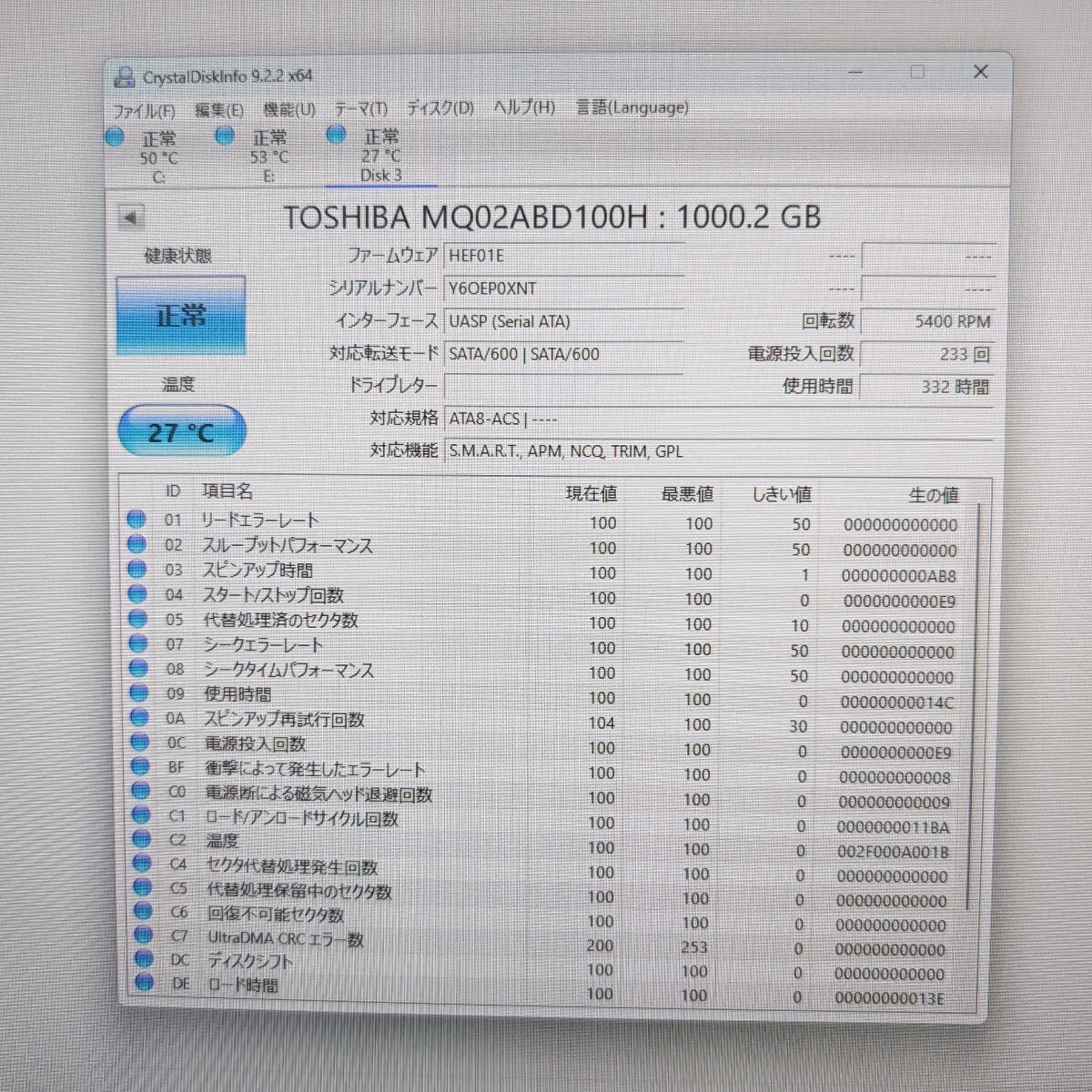Click status dot of 電源断による磁気ヘッド退避回数 row
Image resolution: width=1092 pixels, height=1092 pixels.
pyautogui.click(x=140, y=791)
